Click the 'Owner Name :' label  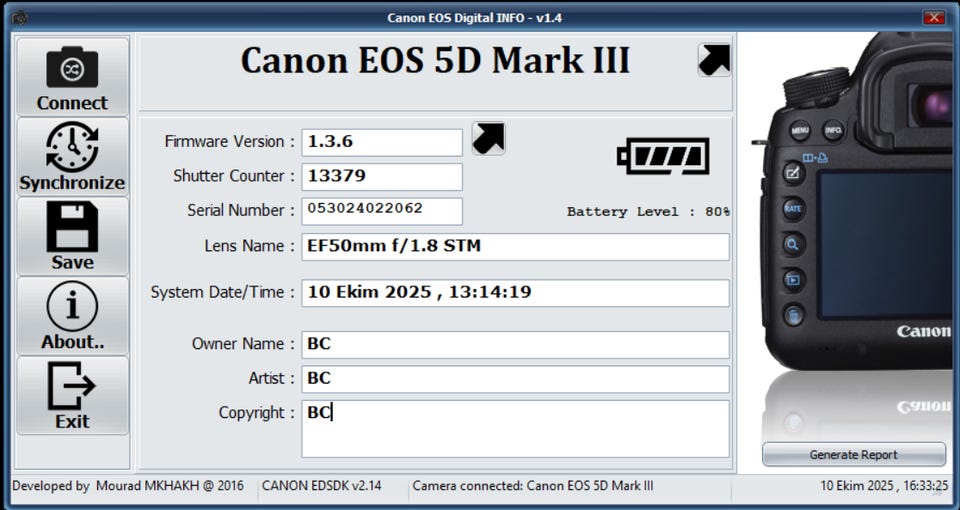(243, 343)
